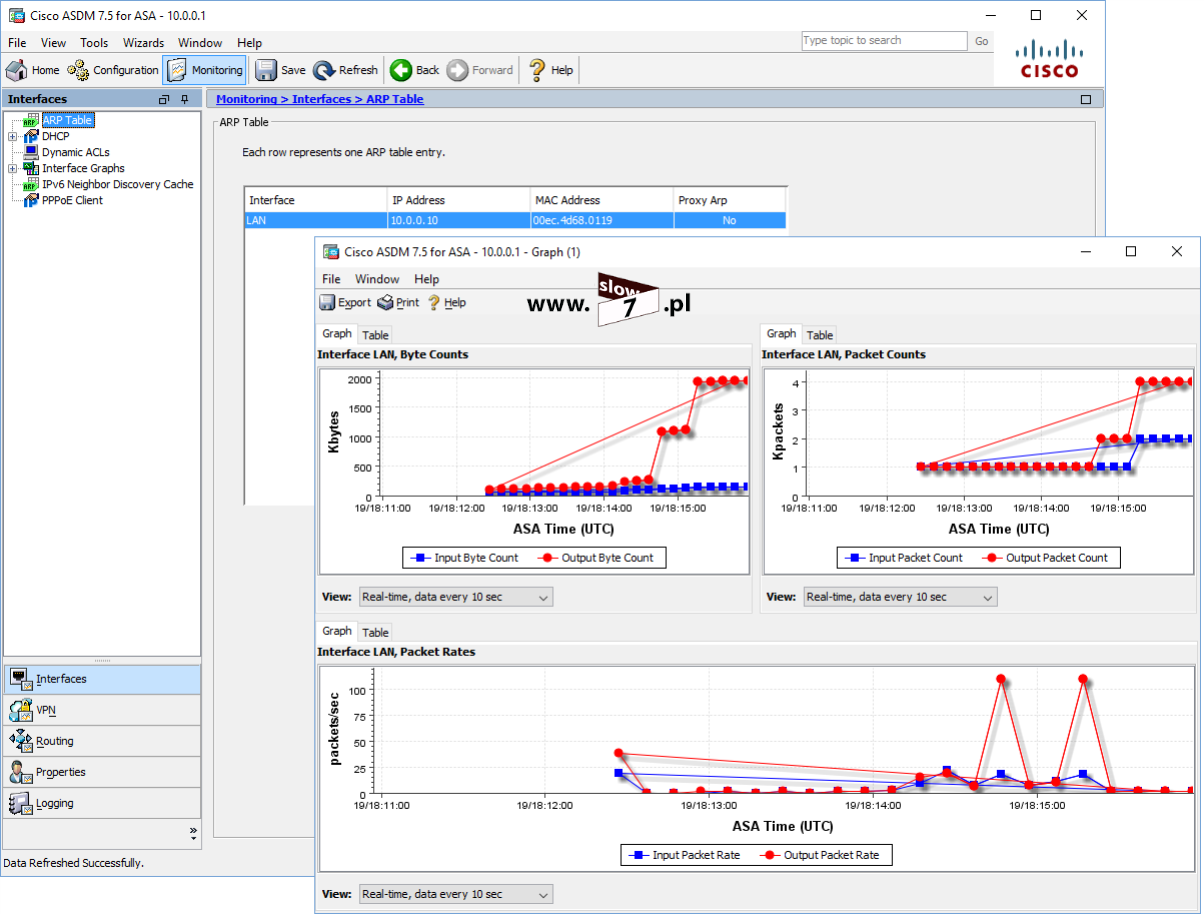Select the 00ec.4d68.0119 MAC address cell
Screen dimensions: 1204x914
tap(601, 220)
